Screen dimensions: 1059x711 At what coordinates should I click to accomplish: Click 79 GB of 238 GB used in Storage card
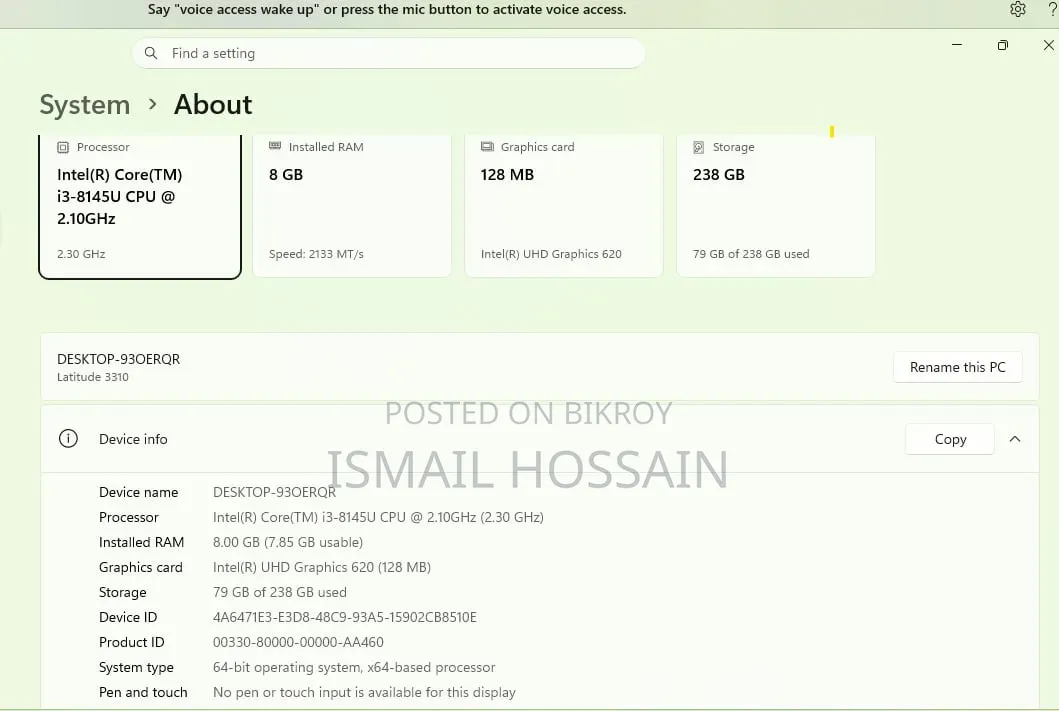pyautogui.click(x=751, y=254)
